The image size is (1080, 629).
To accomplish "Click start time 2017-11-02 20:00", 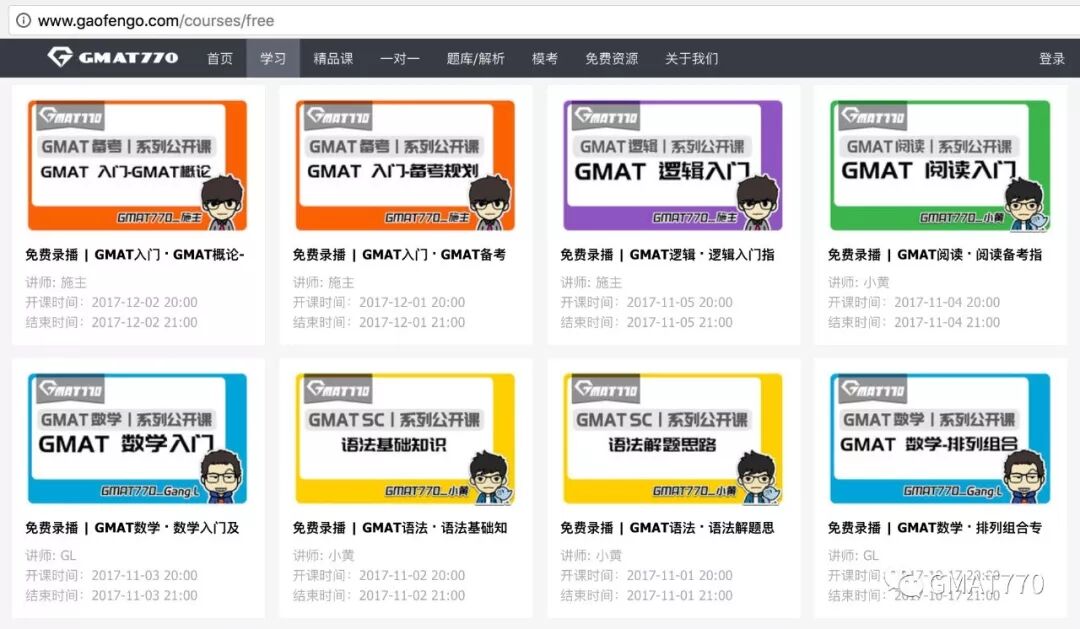I will 412,575.
